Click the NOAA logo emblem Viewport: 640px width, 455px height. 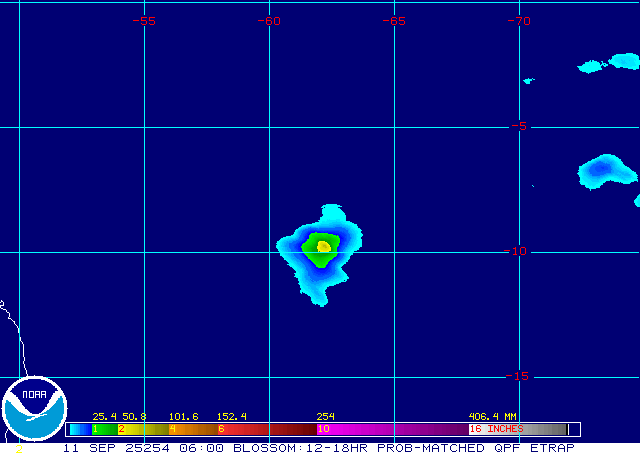(x=34, y=410)
